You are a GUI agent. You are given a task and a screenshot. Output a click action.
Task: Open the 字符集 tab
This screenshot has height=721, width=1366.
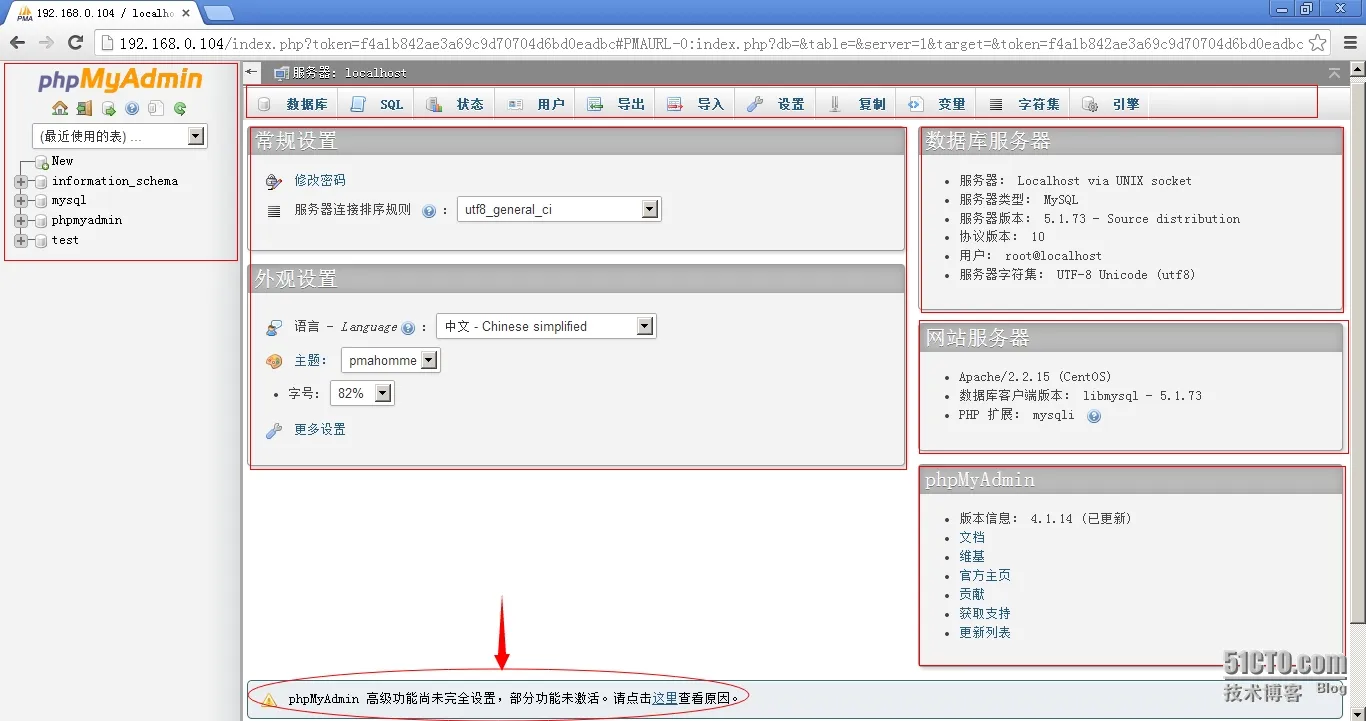(x=1024, y=104)
